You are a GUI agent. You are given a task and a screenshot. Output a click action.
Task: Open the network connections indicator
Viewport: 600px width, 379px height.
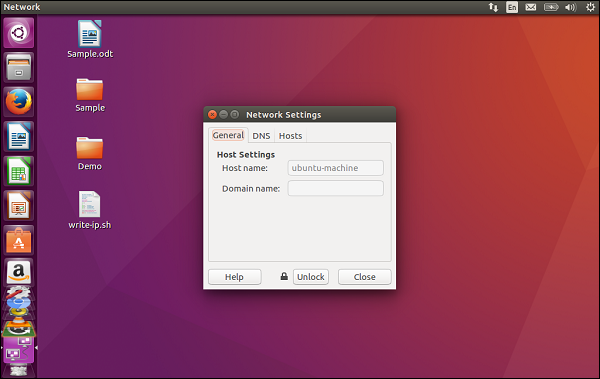(x=493, y=7)
